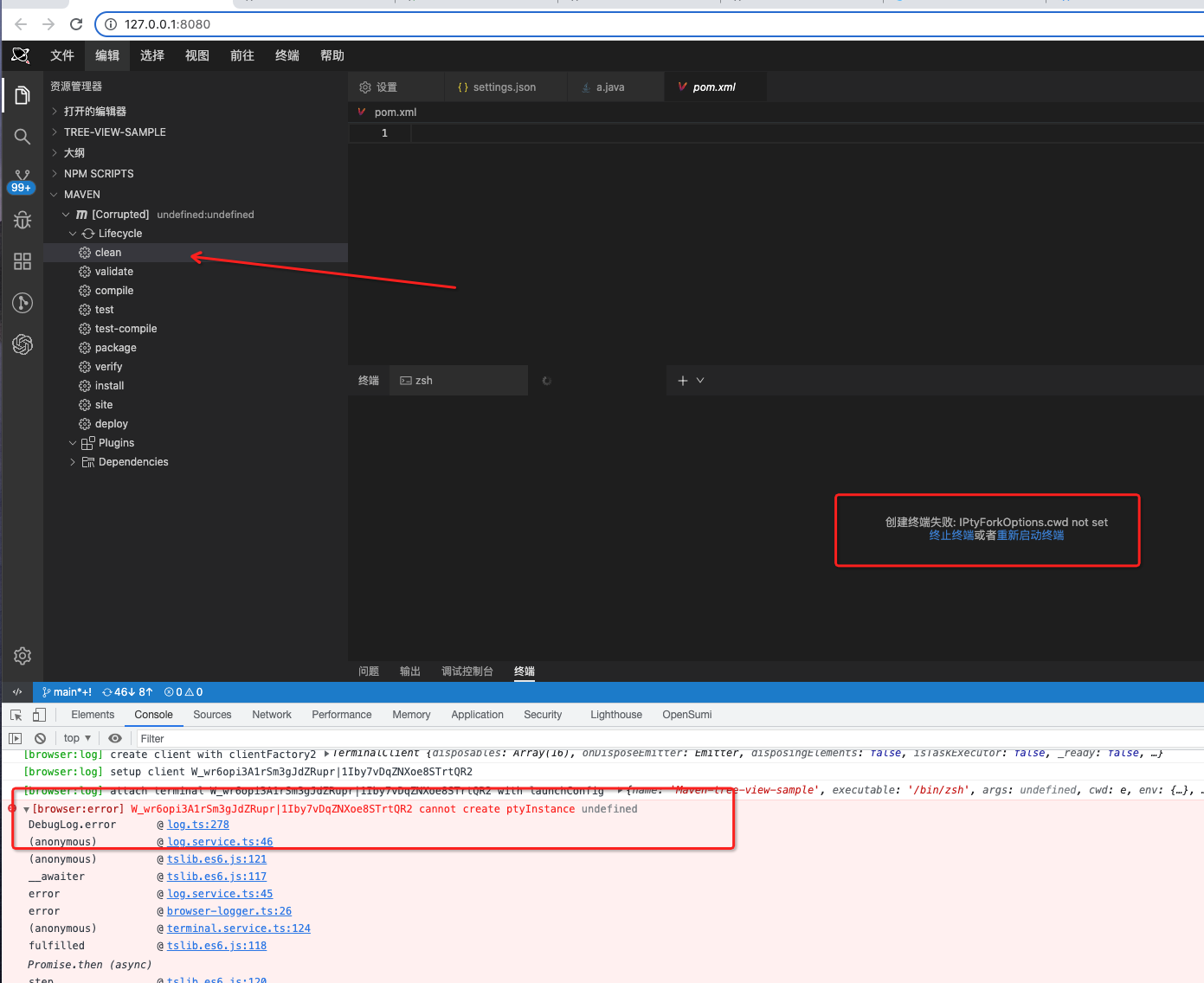Open the Explorer view in the sidebar
The width and height of the screenshot is (1204, 983).
pyautogui.click(x=22, y=95)
